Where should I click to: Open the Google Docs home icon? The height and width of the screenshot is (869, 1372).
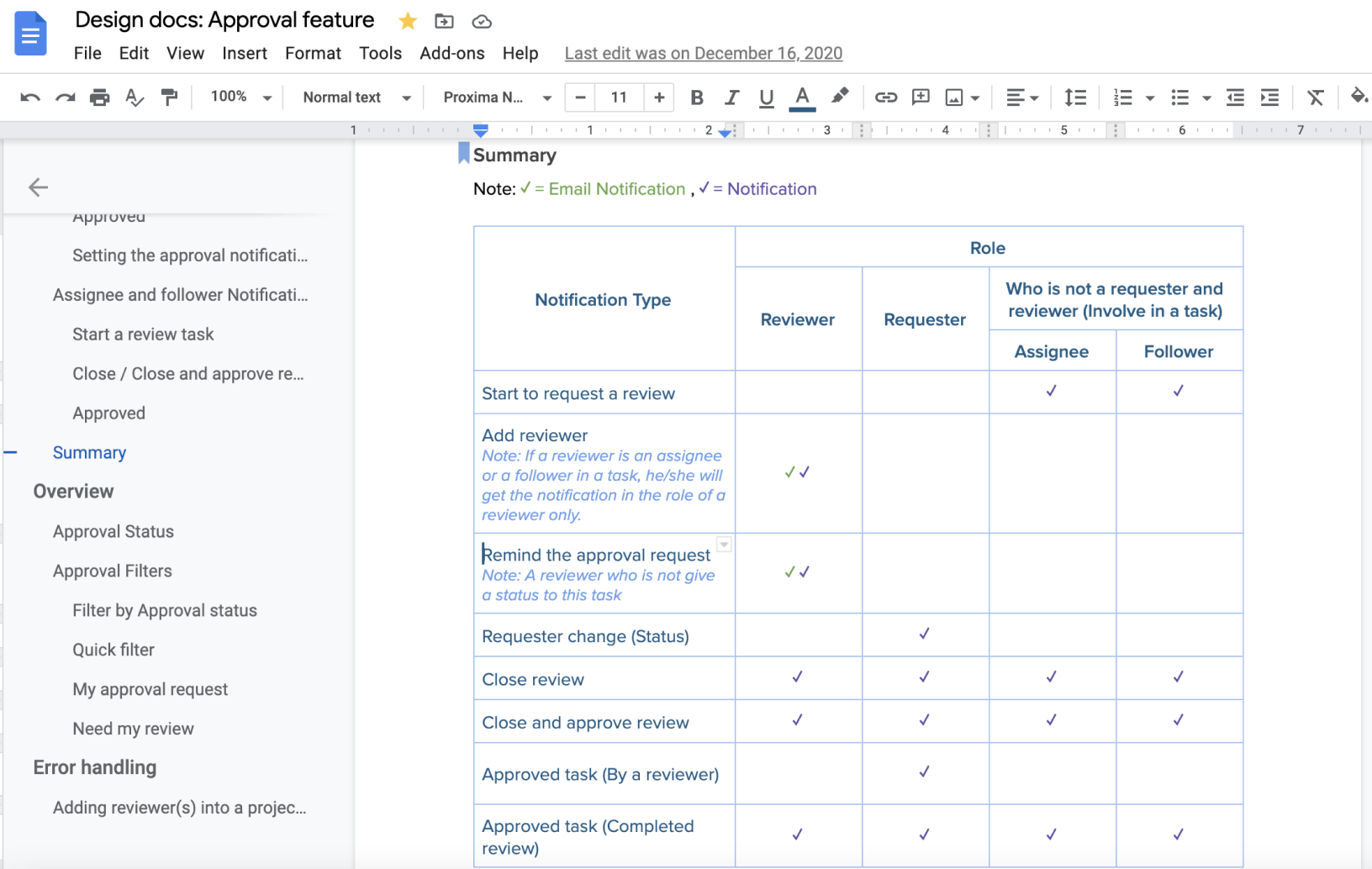30,34
